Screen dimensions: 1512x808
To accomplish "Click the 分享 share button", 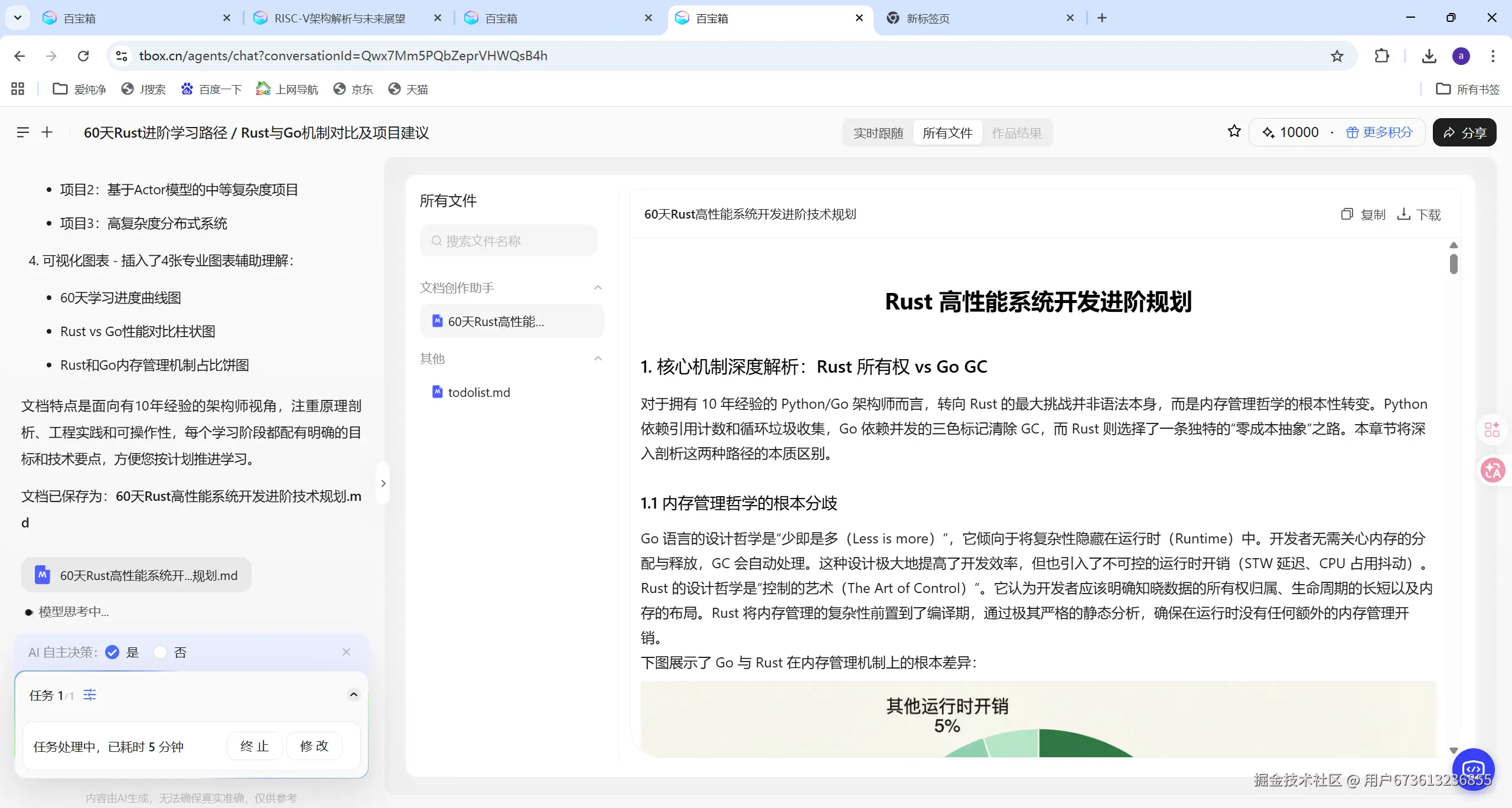I will (x=1464, y=133).
